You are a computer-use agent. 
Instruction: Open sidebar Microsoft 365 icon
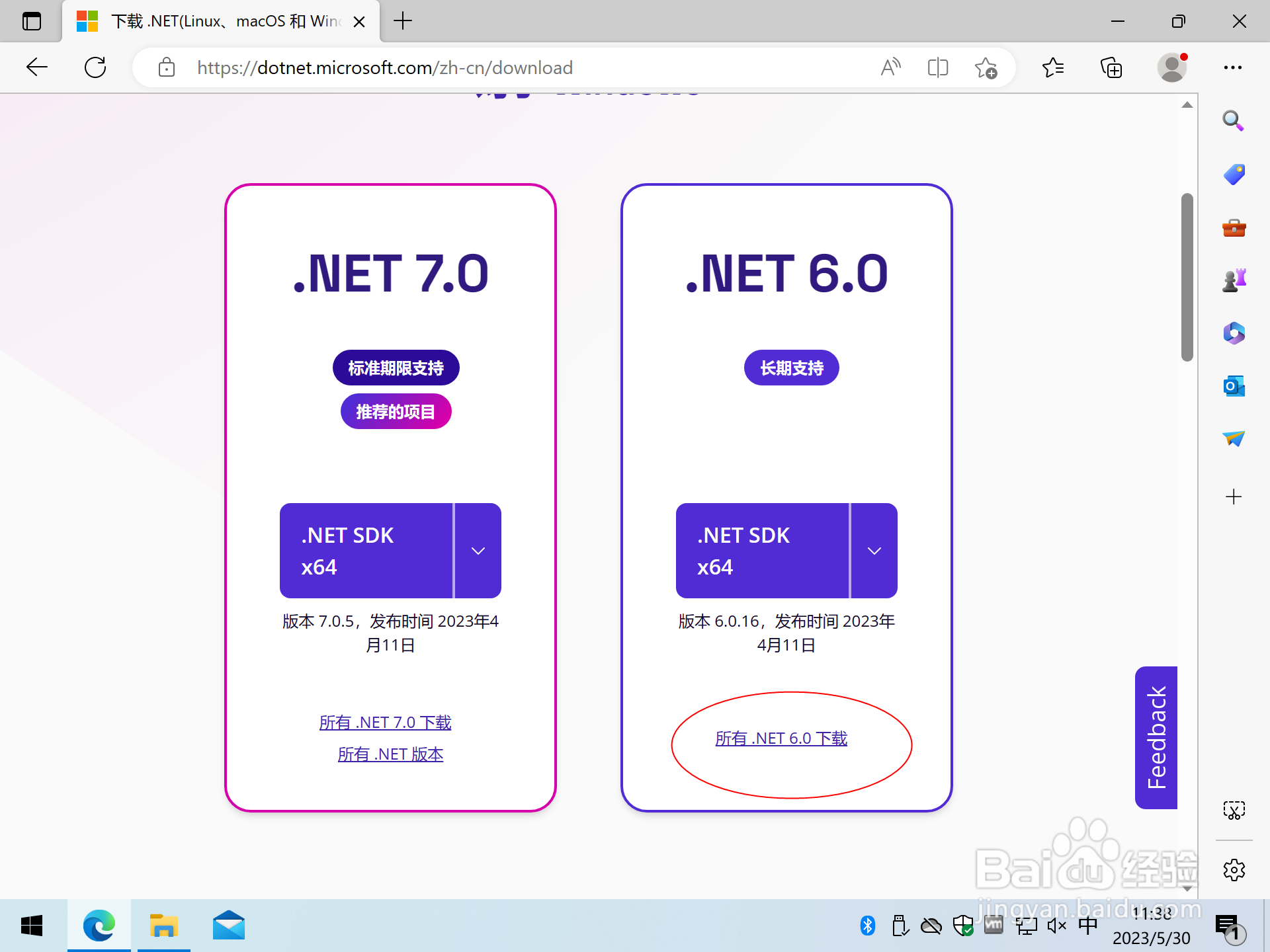[x=1234, y=333]
